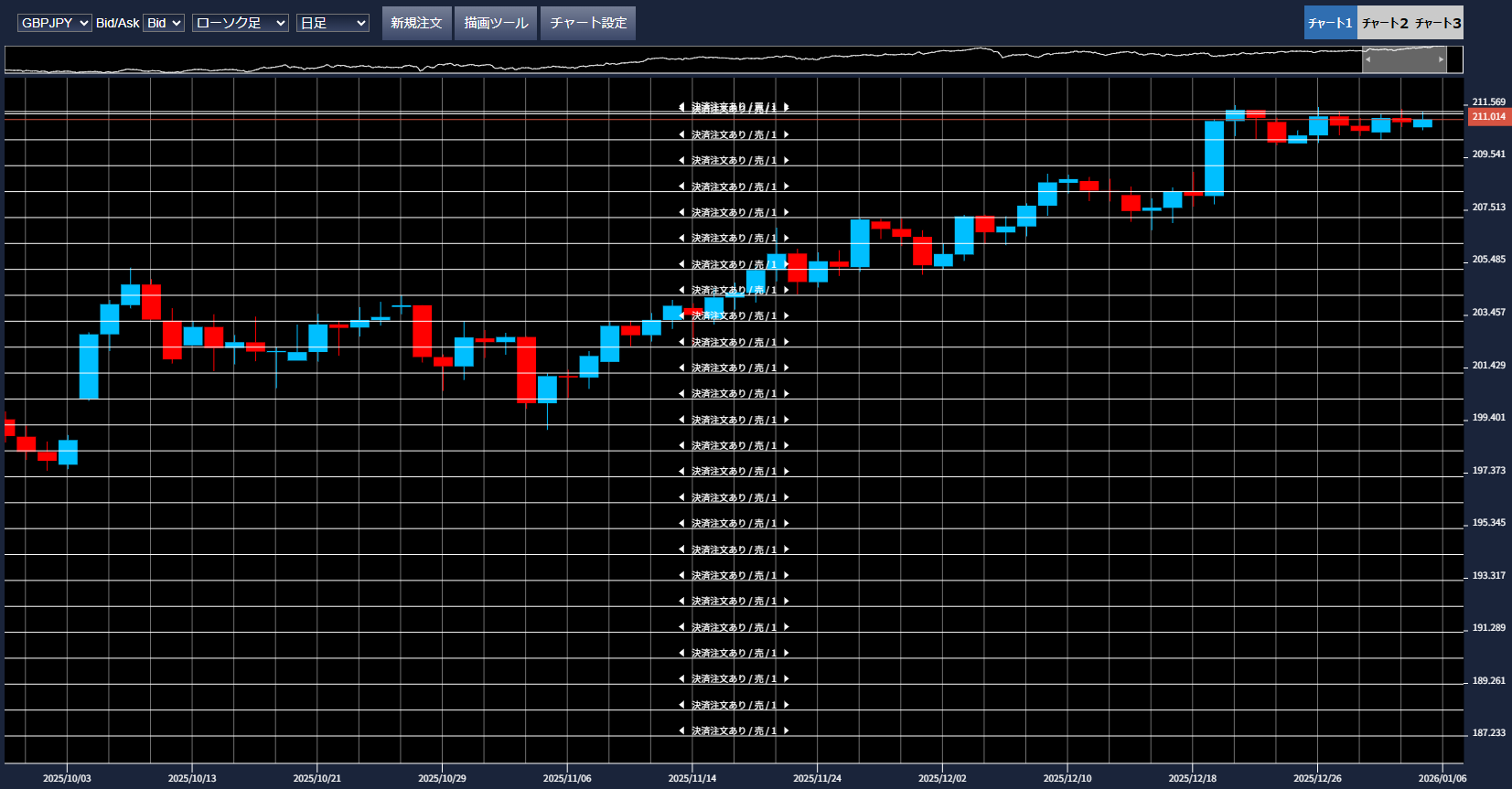Click right arrow of sell order just below red price line
Screen dimensions: 1512x789
point(786,134)
